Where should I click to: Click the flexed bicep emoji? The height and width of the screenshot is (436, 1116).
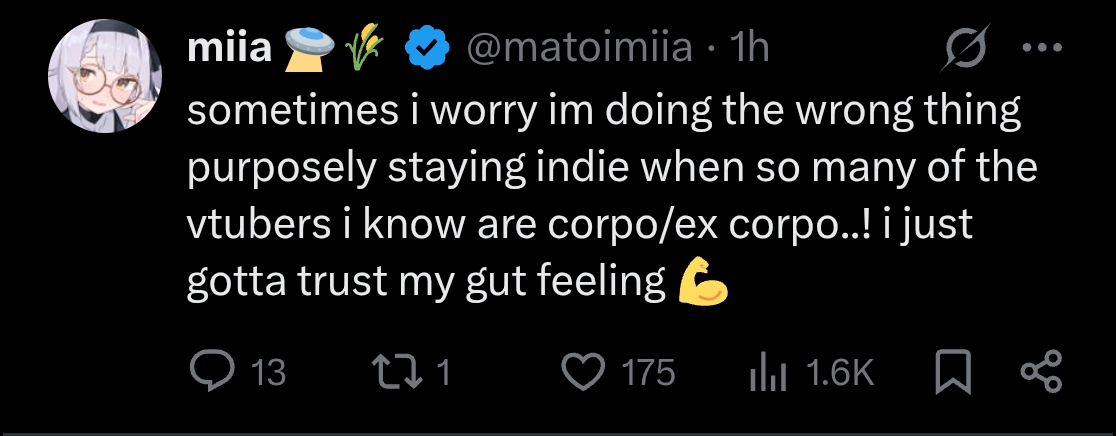(x=702, y=282)
